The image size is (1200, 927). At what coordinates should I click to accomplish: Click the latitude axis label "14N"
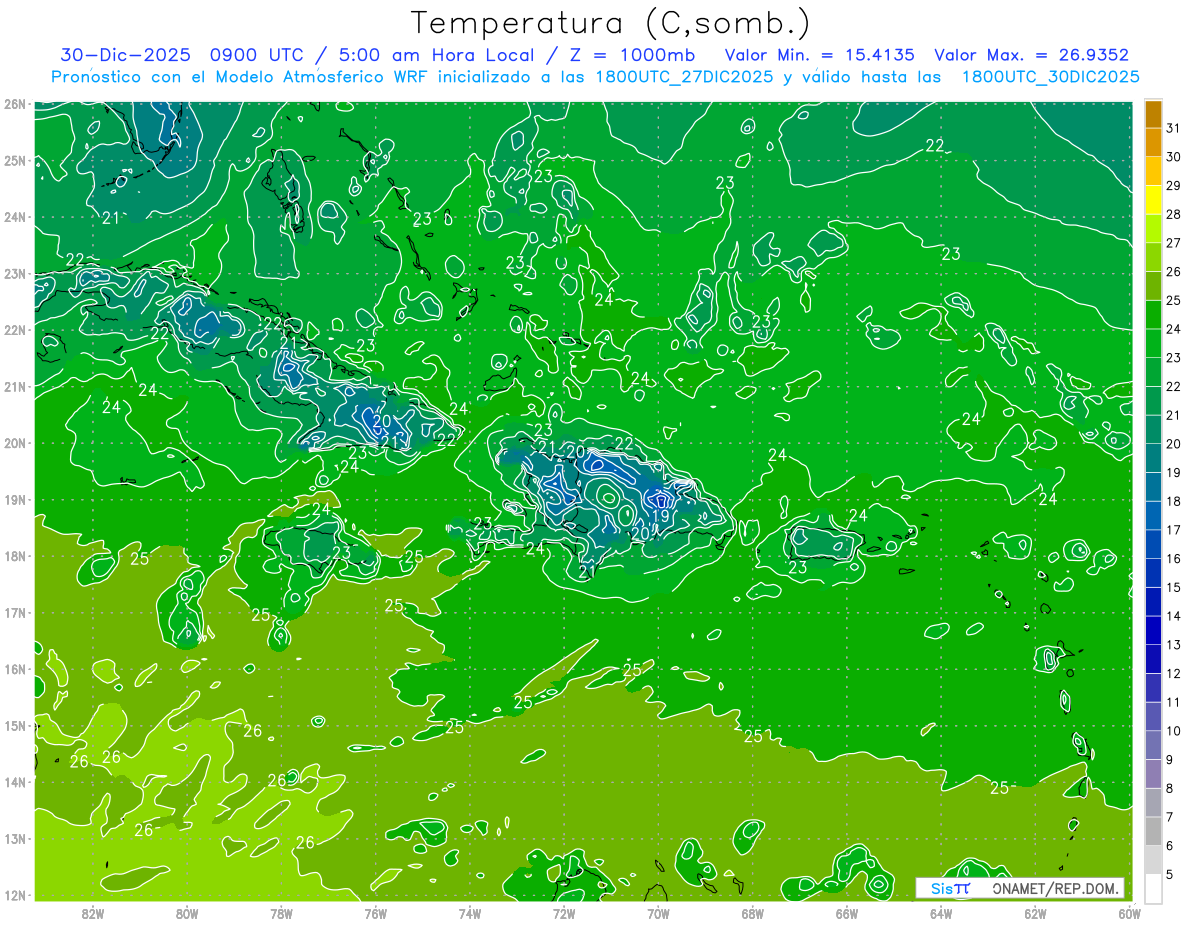click(15, 782)
